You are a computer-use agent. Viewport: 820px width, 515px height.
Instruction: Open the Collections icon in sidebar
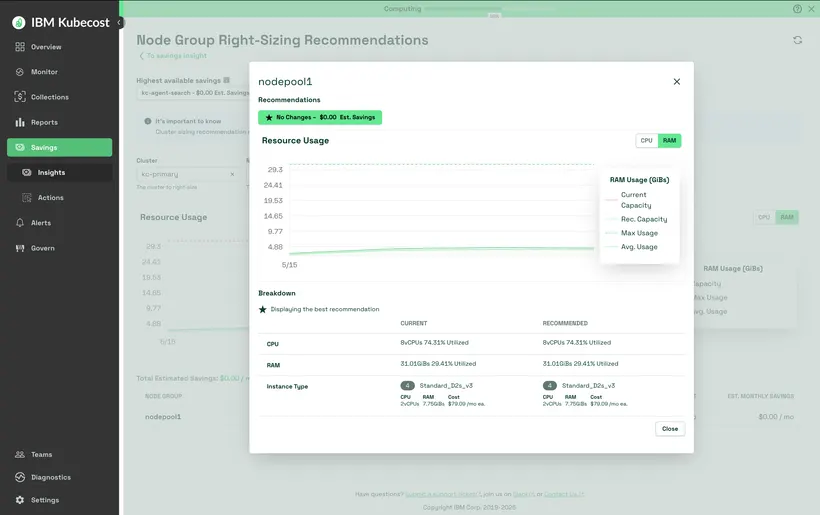(20, 97)
